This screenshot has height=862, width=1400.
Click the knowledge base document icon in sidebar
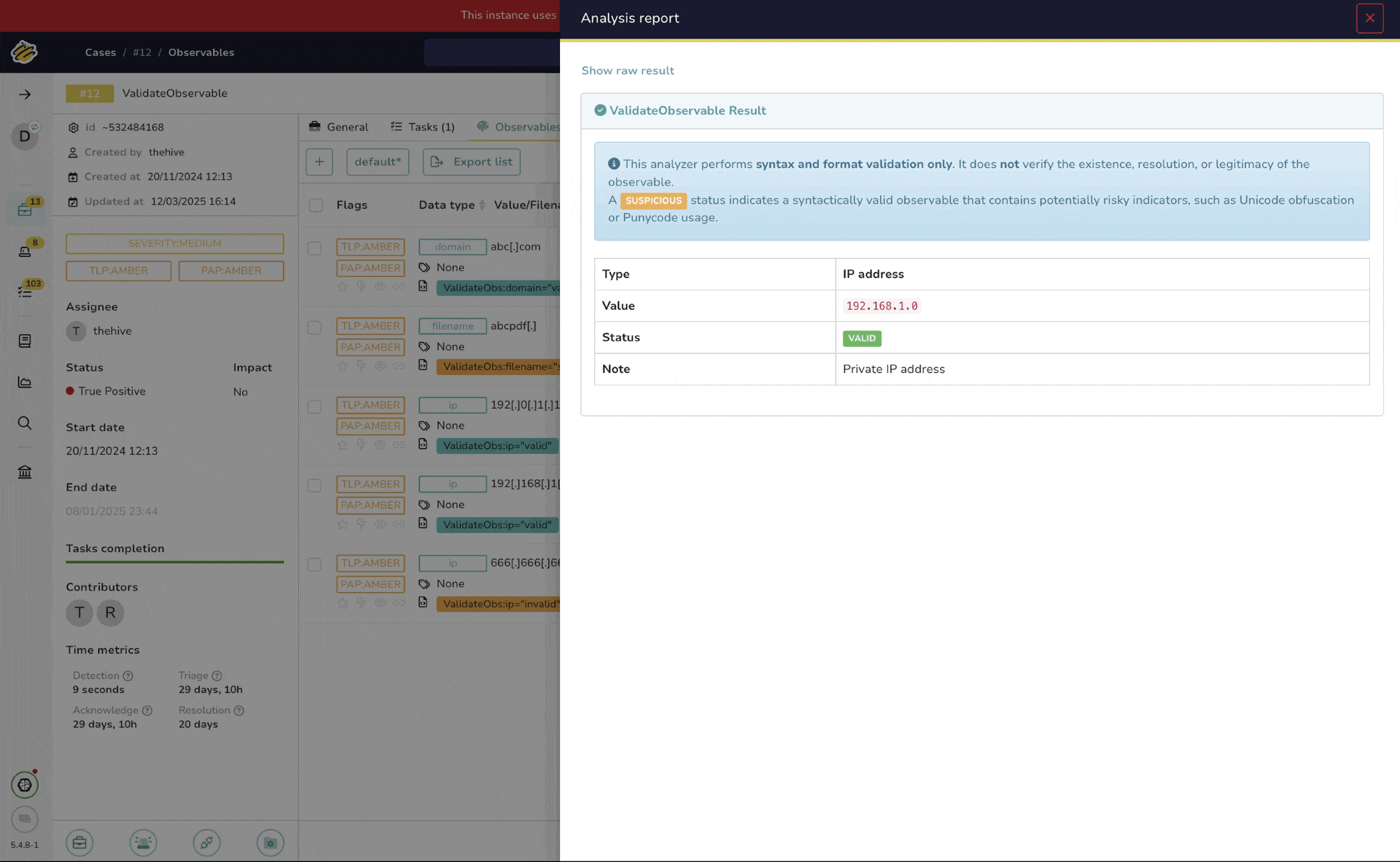[24, 341]
